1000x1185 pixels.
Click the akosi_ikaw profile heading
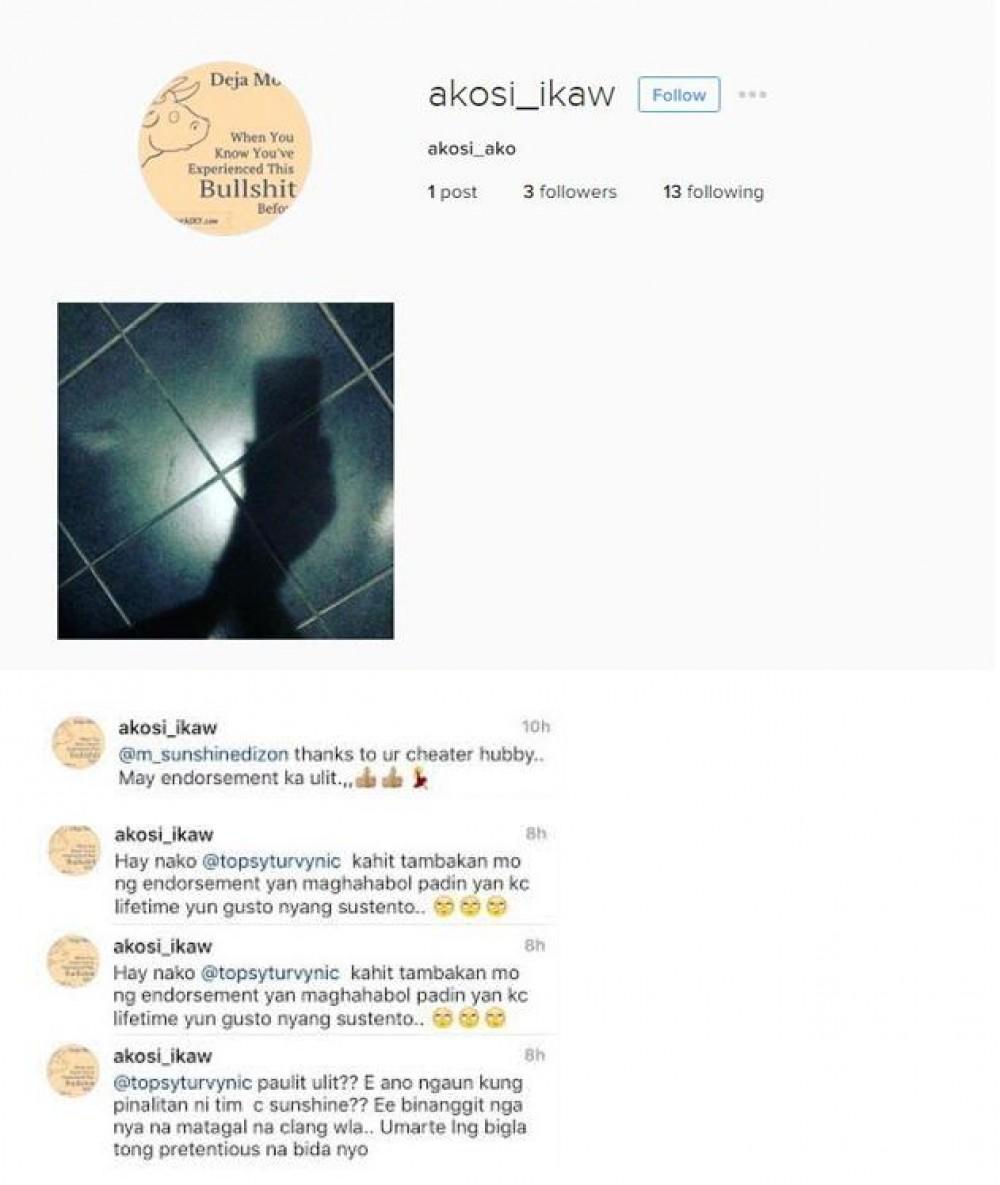pos(522,94)
